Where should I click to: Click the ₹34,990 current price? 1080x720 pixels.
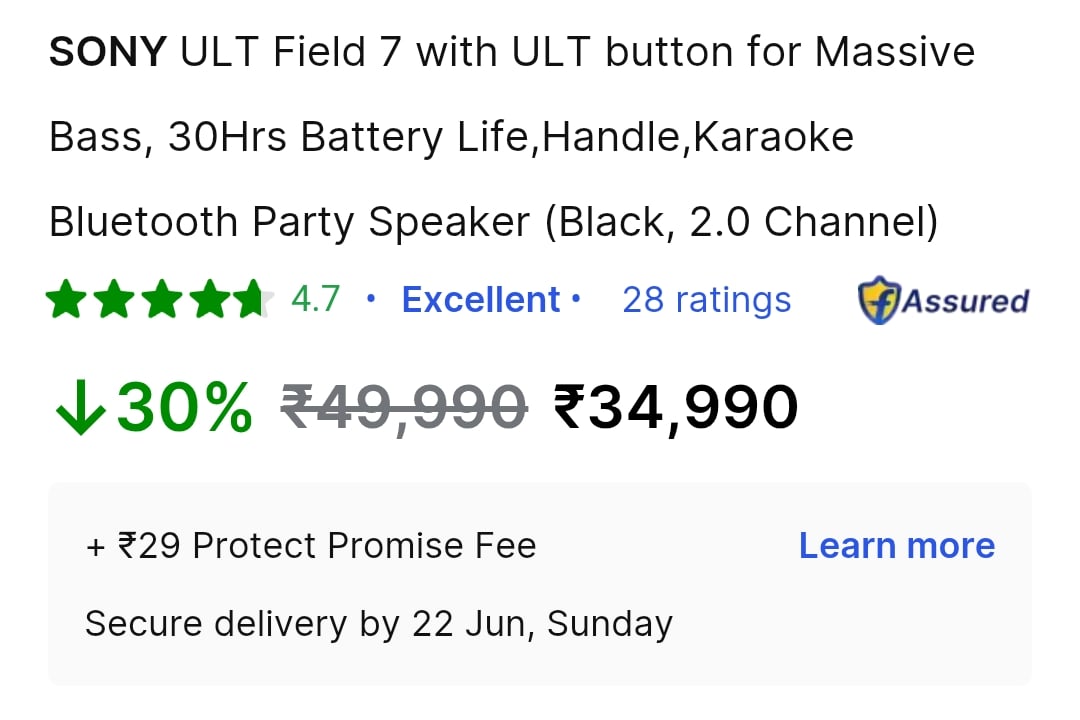coord(676,407)
